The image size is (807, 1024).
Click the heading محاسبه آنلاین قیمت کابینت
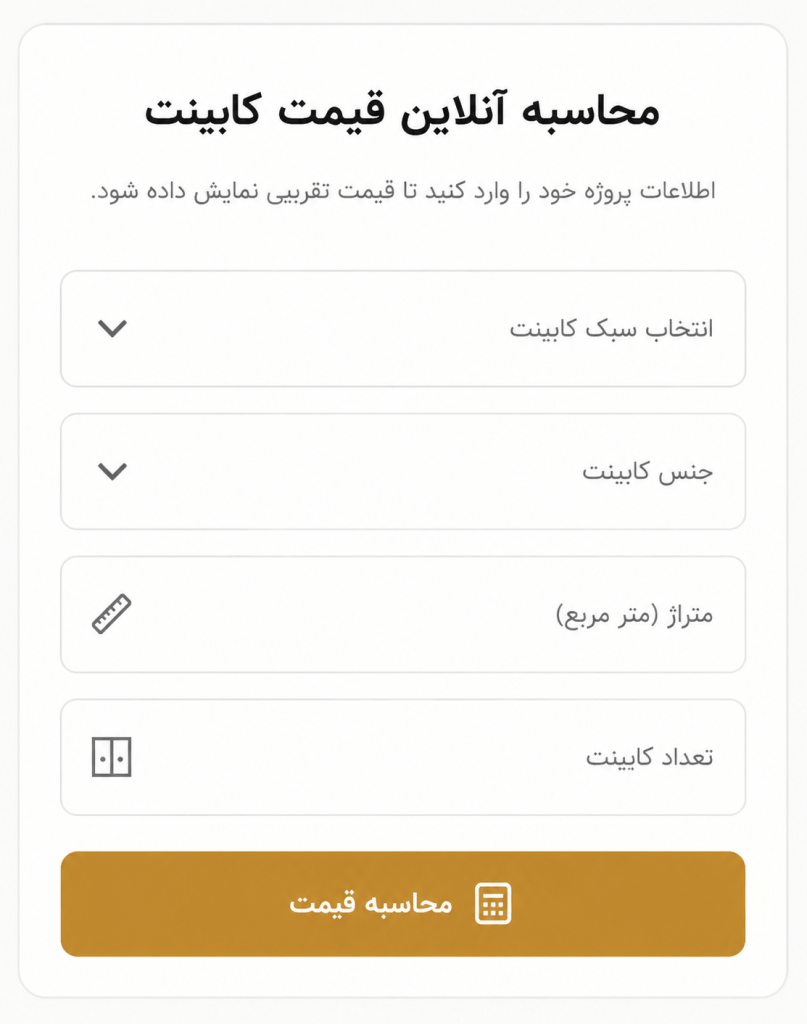pos(402,111)
